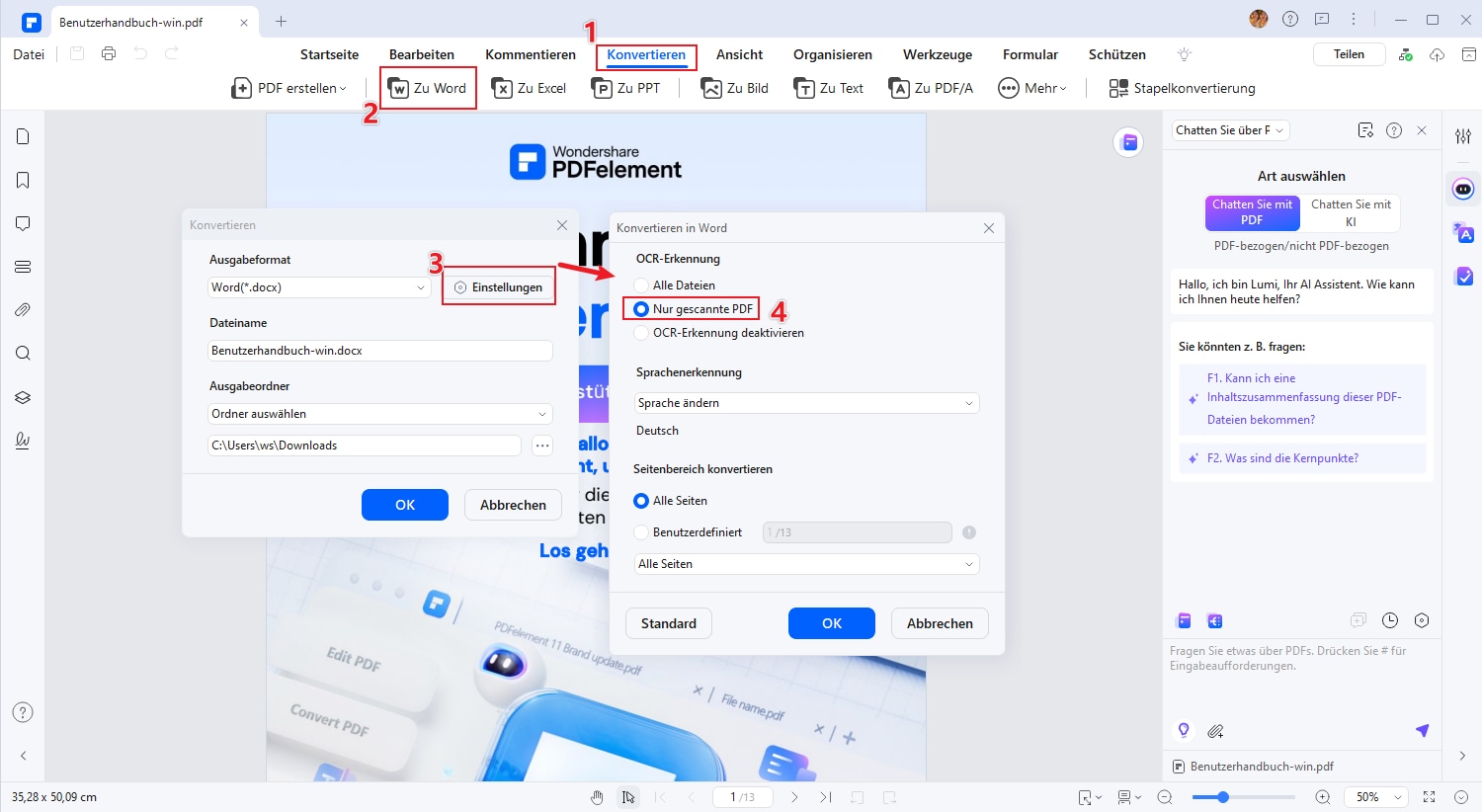The width and height of the screenshot is (1482, 812).
Task: Open the 'Sprache ändern' dropdown
Action: (806, 403)
